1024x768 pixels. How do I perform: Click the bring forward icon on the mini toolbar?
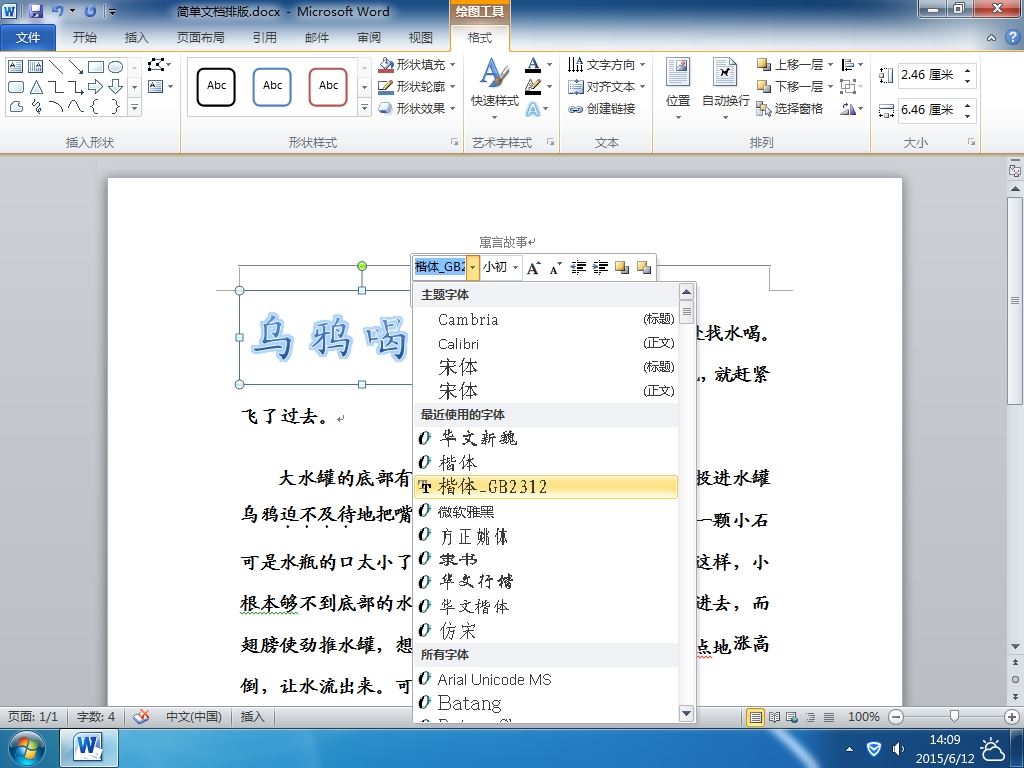click(x=622, y=268)
